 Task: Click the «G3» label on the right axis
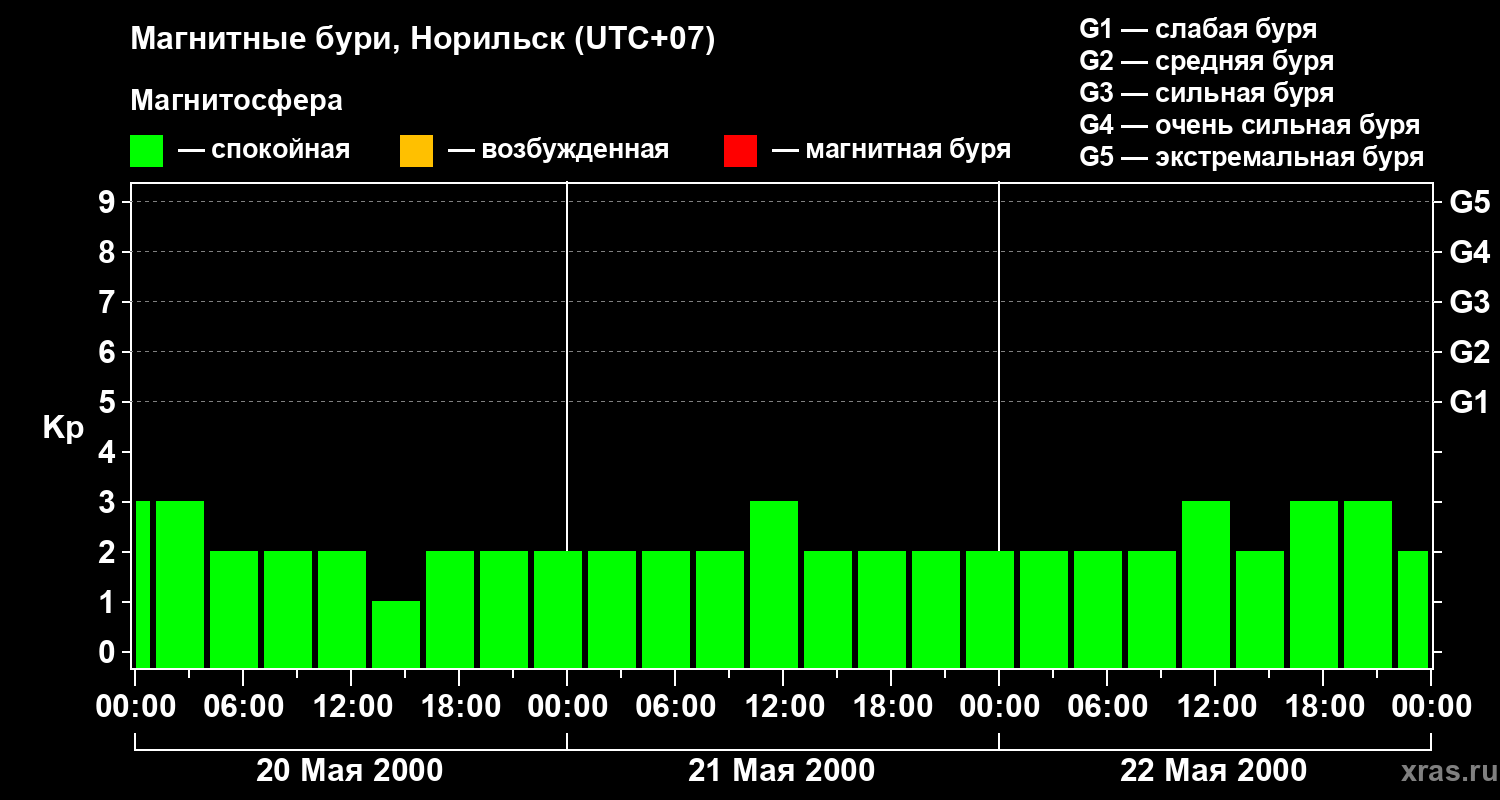(x=1469, y=302)
